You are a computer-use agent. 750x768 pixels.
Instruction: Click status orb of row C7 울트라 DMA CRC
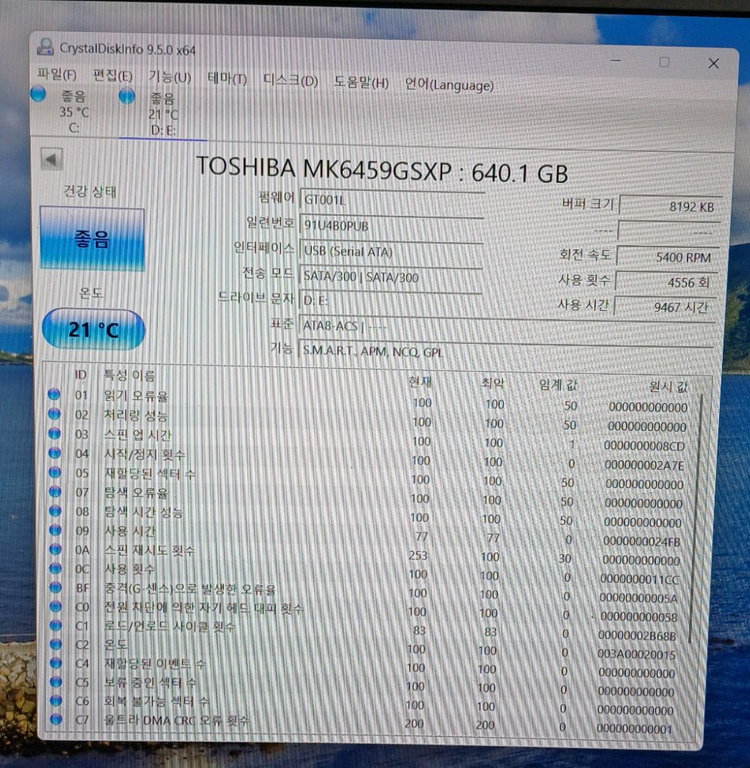pos(56,719)
